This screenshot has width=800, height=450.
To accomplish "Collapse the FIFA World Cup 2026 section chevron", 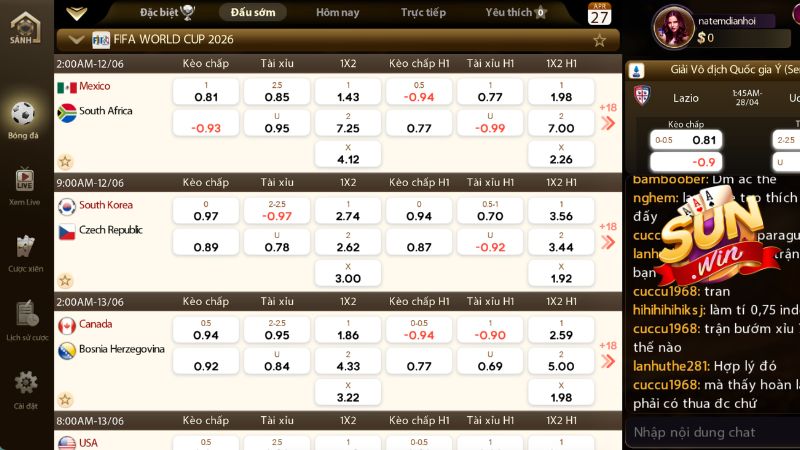I will coord(76,40).
